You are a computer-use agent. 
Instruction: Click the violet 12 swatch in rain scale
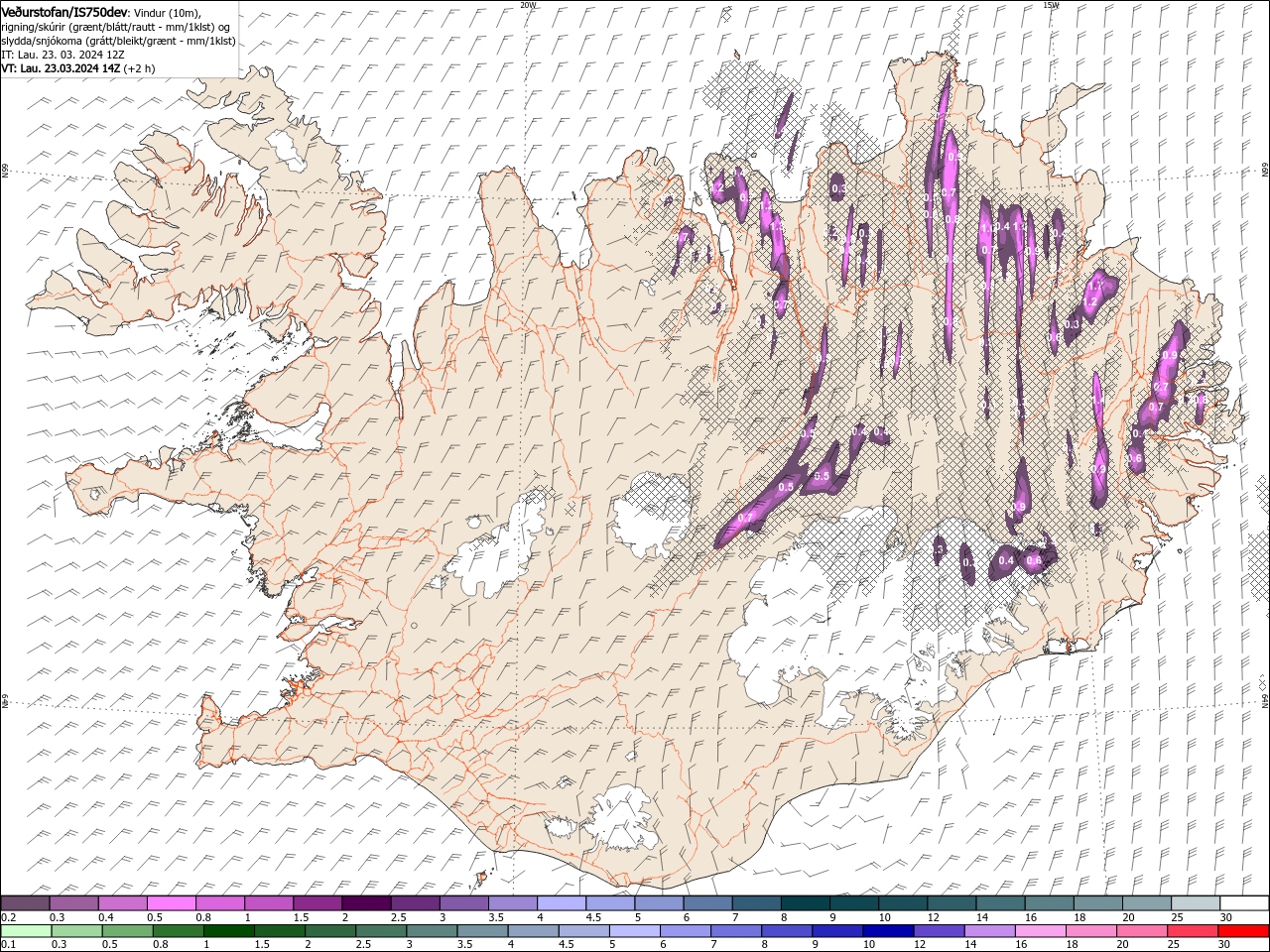point(939,931)
